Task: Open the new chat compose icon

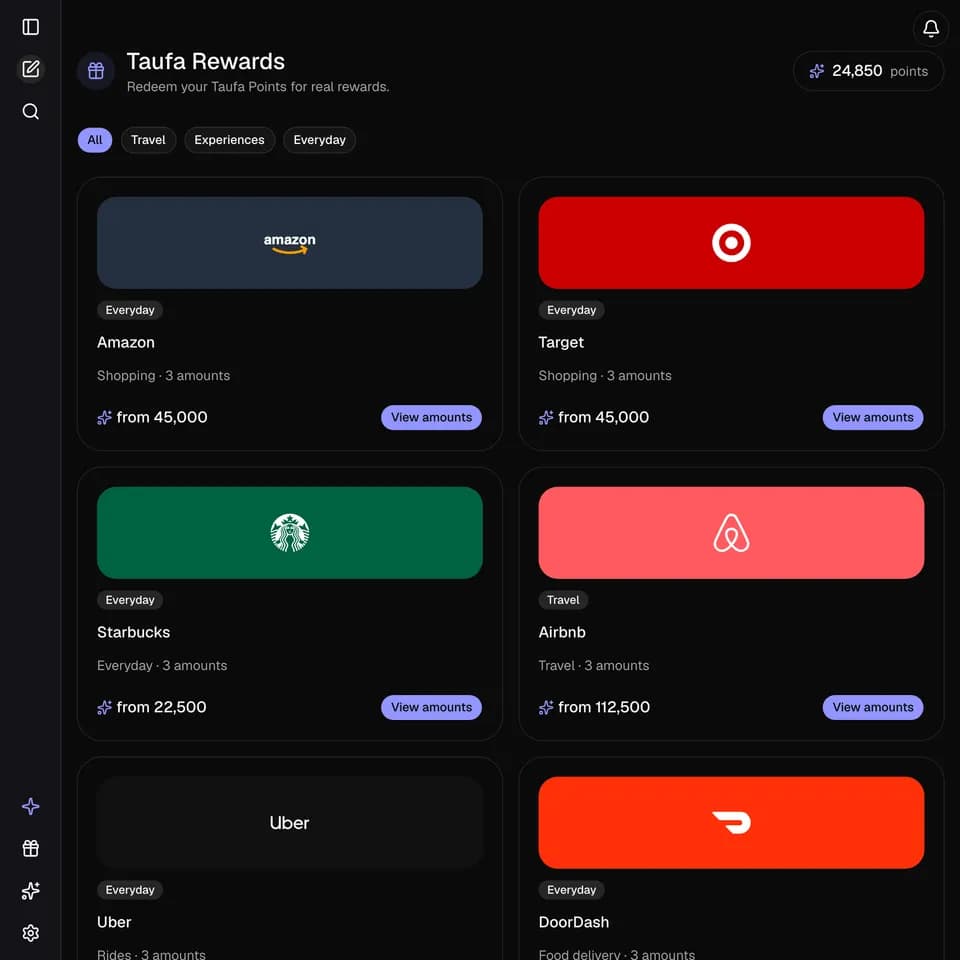Action: pyautogui.click(x=31, y=69)
